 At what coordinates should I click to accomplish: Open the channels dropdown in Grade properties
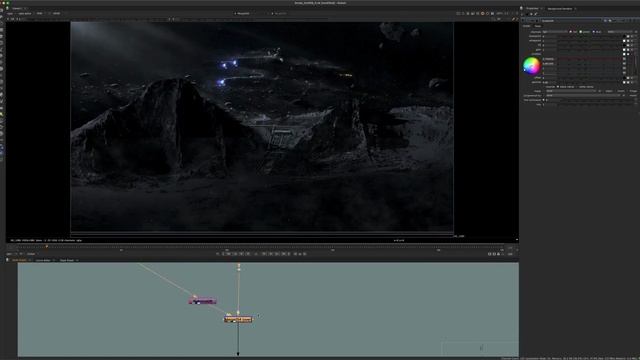[555, 31]
